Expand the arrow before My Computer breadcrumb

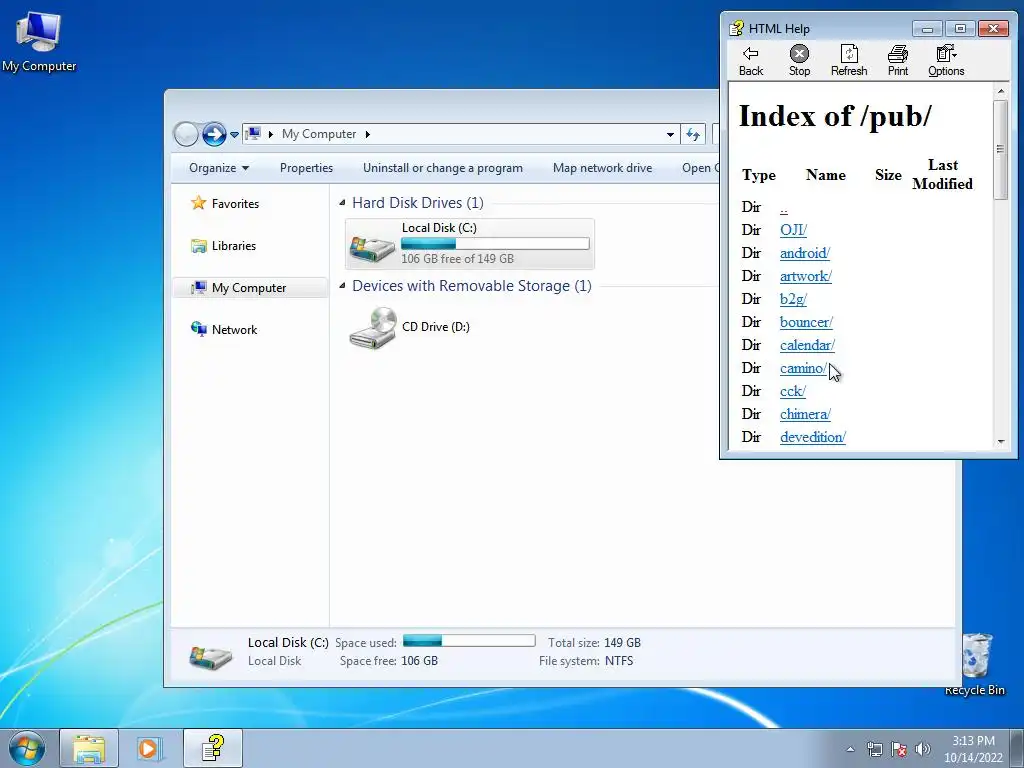click(x=270, y=134)
